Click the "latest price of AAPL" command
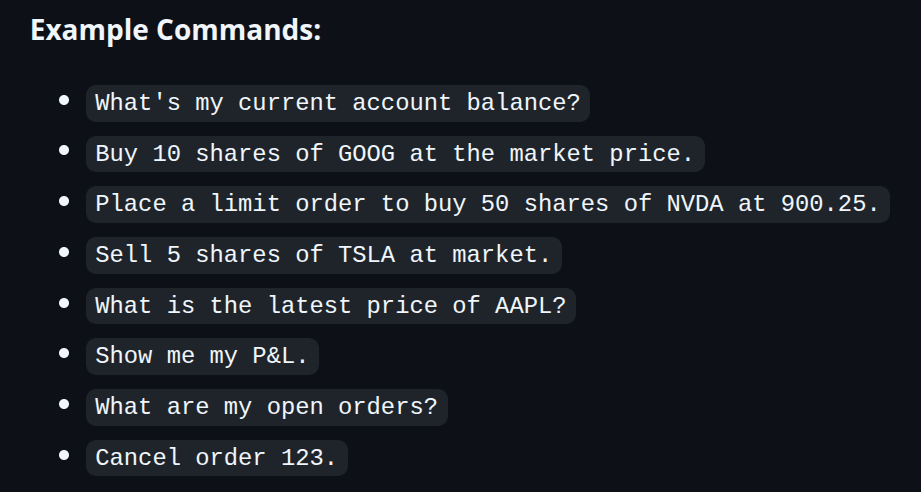 (330, 306)
